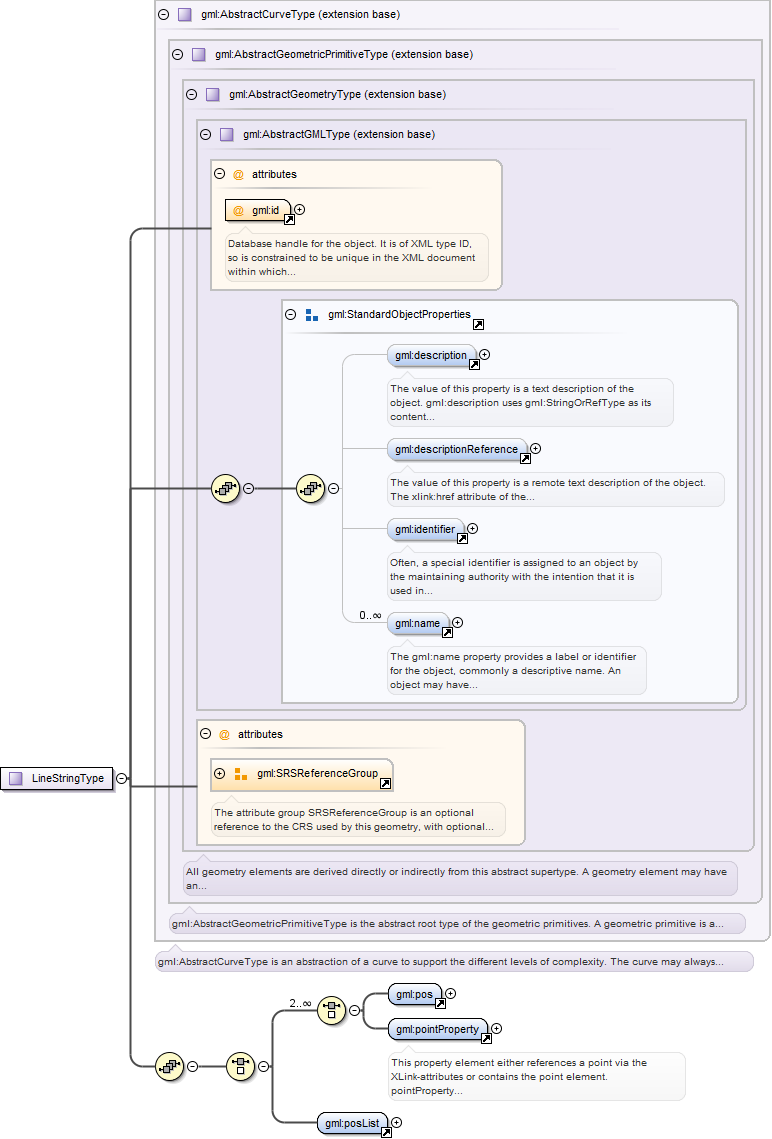Expand gml:SRSReferenceGroup attribute group
Screen dimensions: 772x1139
[219, 774]
